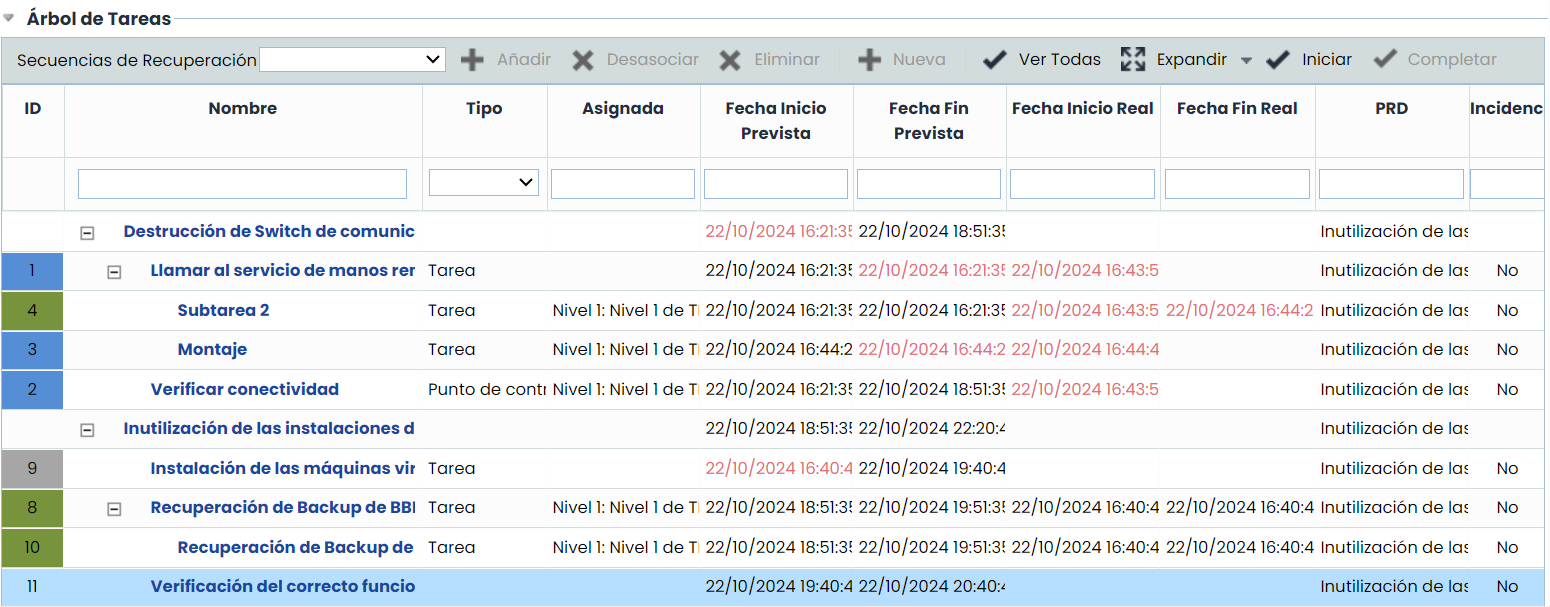Collapse the Árbol de Tareas section

9,18
